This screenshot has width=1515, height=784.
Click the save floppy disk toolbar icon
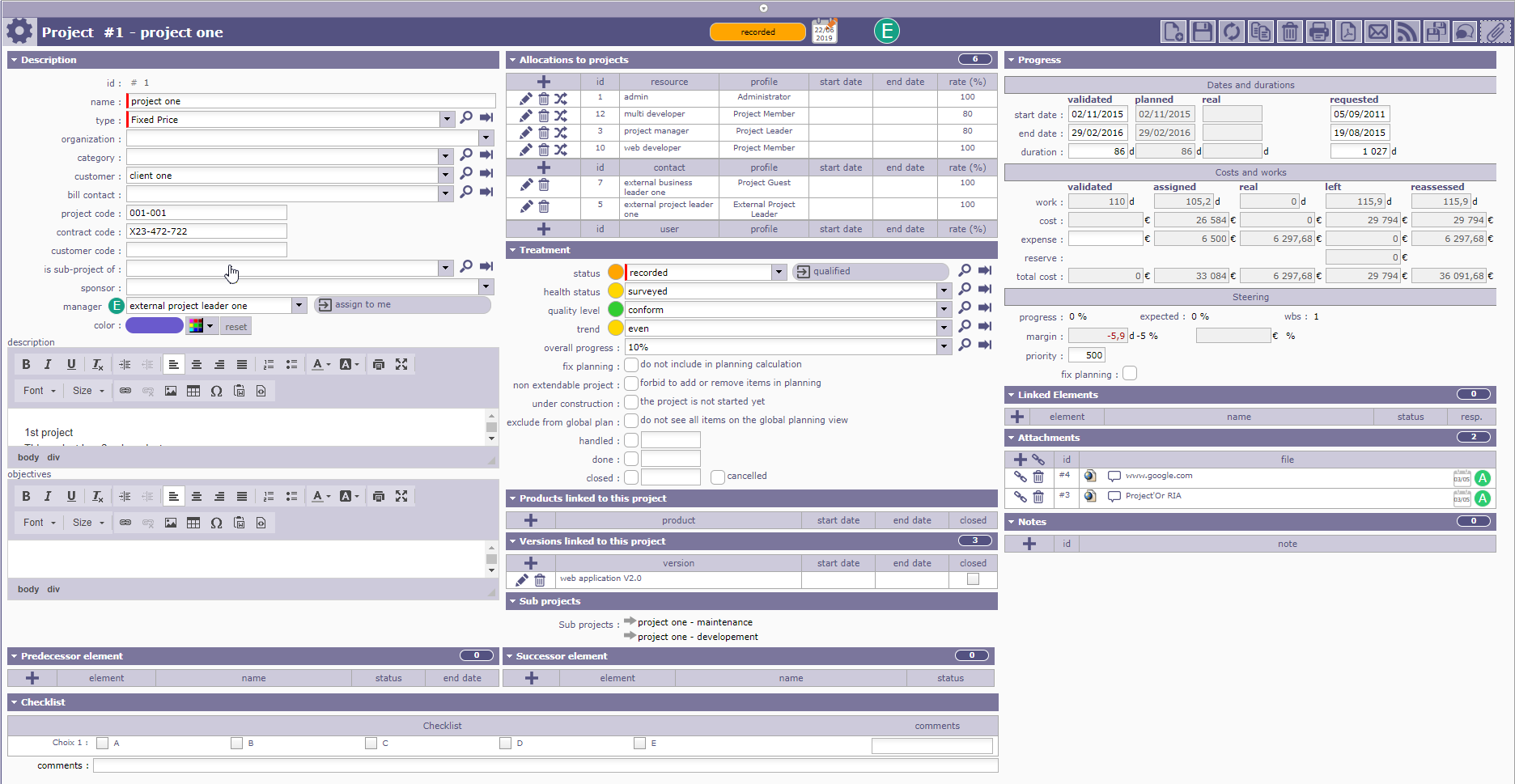pyautogui.click(x=1203, y=32)
